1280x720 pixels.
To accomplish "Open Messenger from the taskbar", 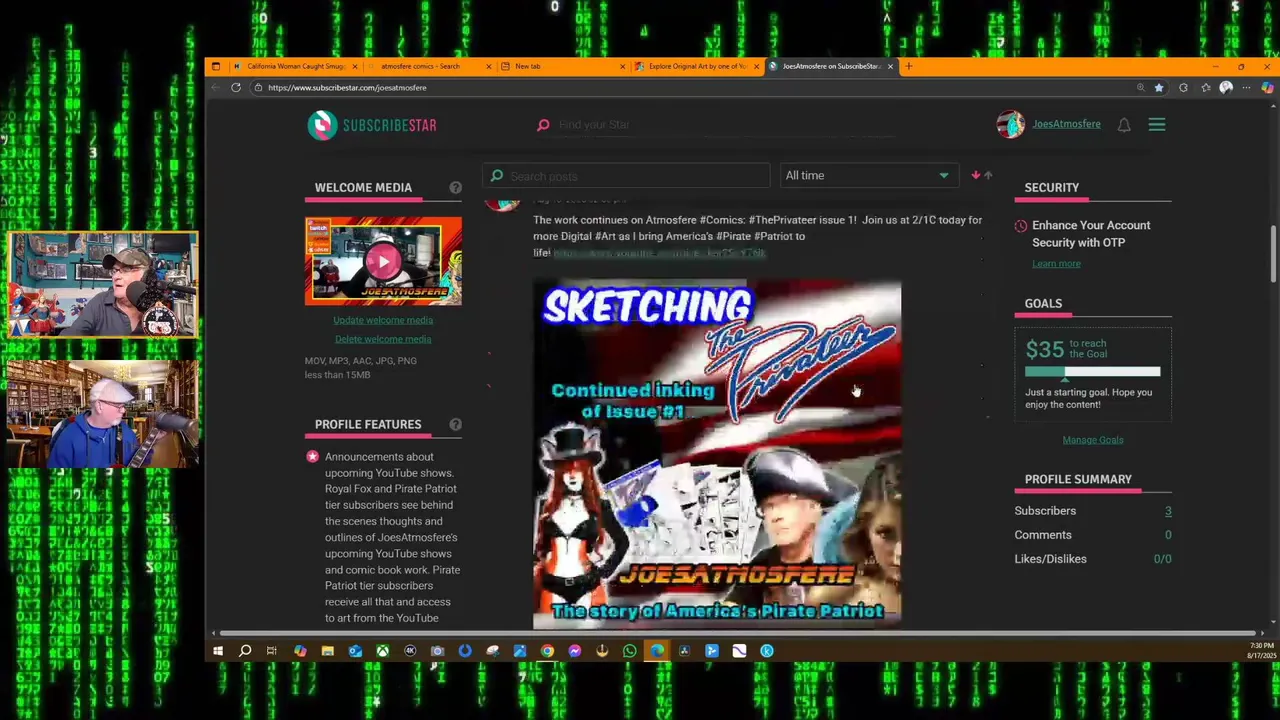I will click(x=574, y=651).
